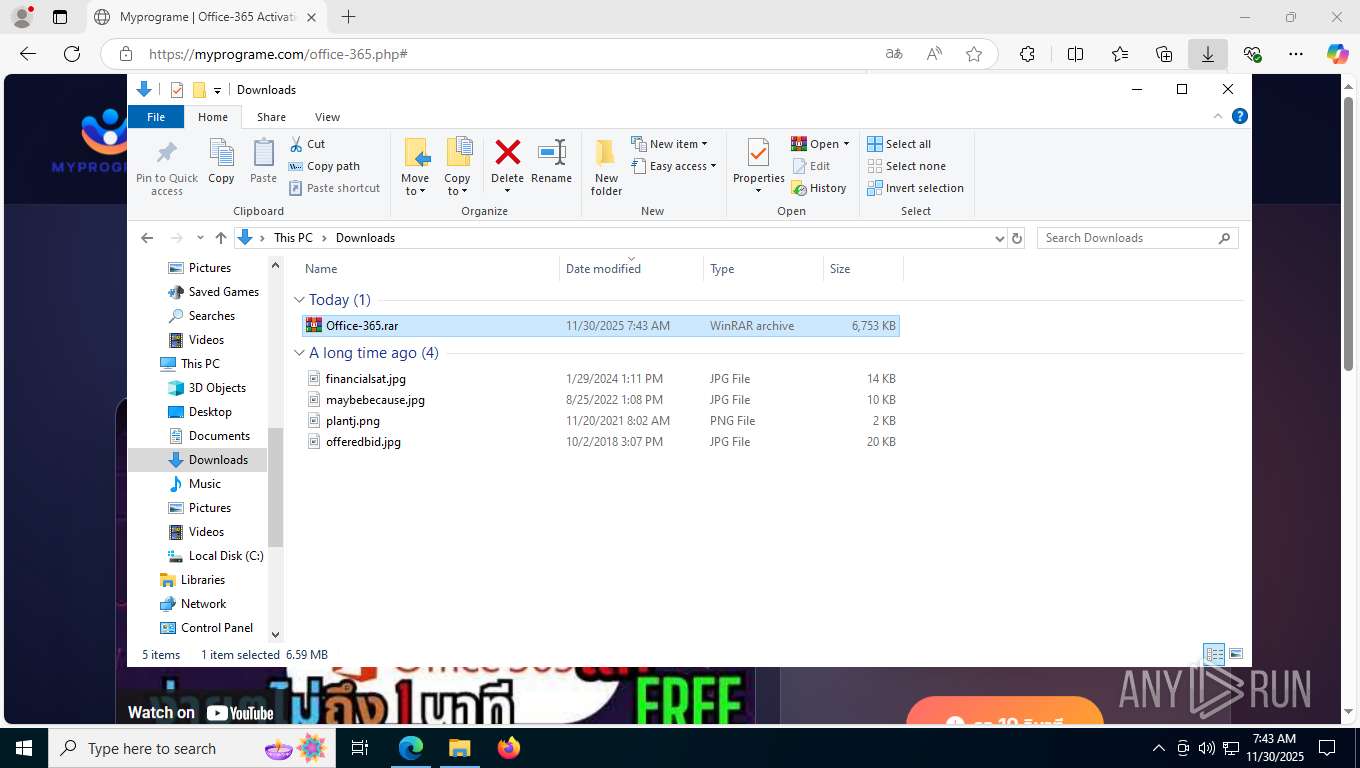Collapse the ribbon with the chevron
The image size is (1360, 768).
(1218, 116)
